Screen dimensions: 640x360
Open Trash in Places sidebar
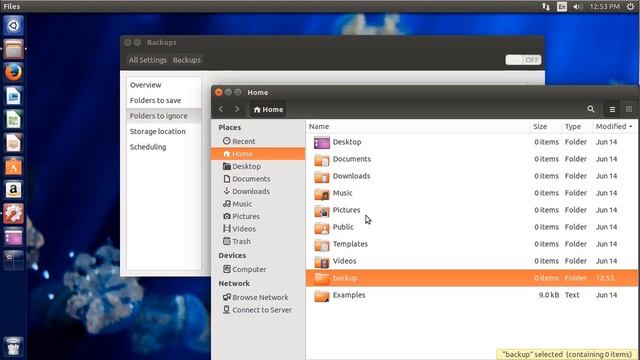point(258,241)
